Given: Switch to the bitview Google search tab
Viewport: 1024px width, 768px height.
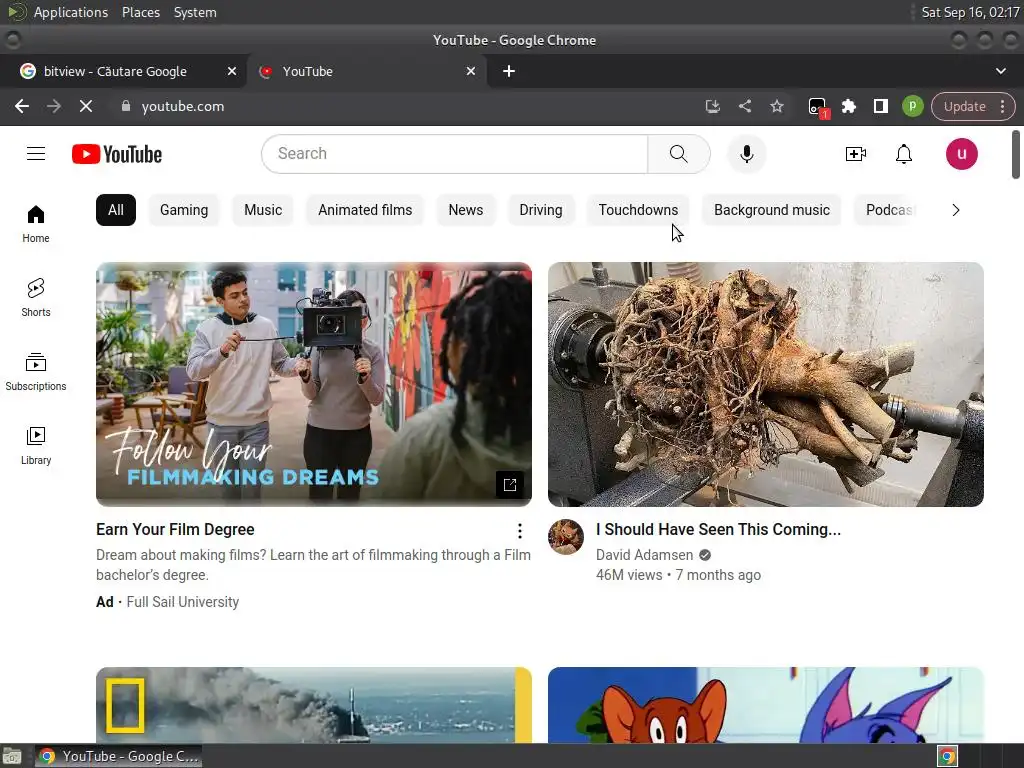Looking at the screenshot, I should click(x=115, y=71).
